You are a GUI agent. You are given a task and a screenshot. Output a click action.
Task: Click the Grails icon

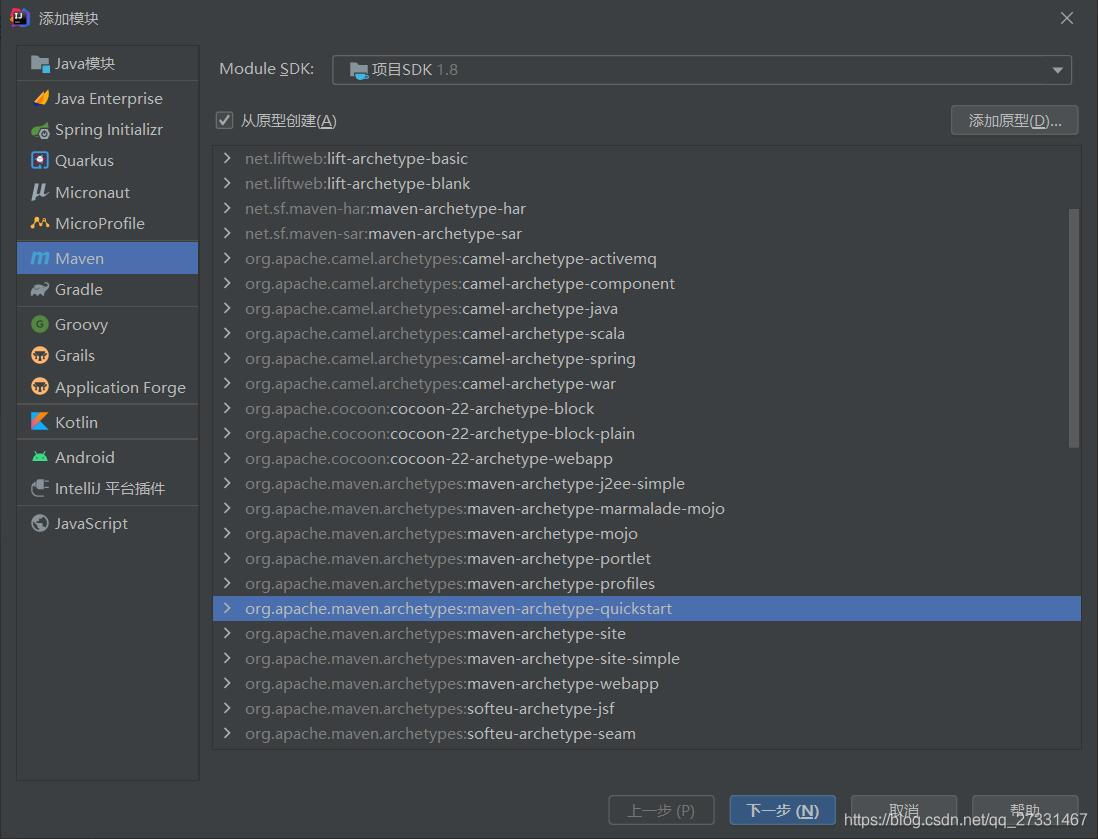pos(40,355)
